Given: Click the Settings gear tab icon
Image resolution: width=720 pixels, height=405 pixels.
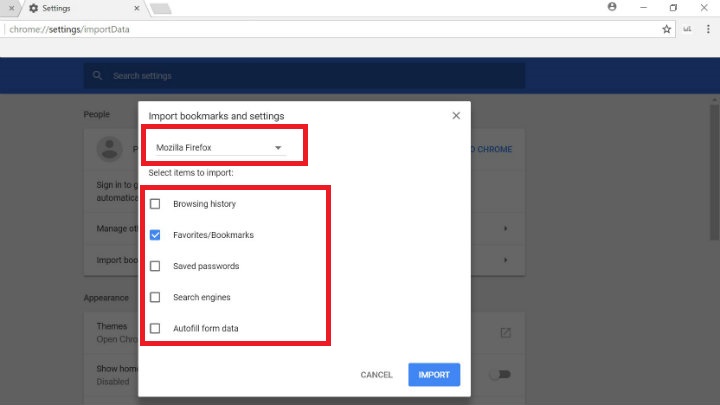Looking at the screenshot, I should [x=34, y=8].
